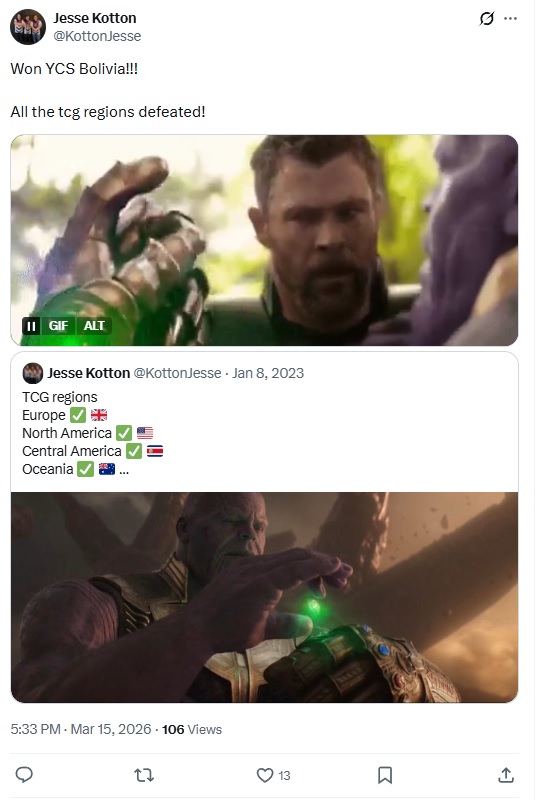Screen dimensions: 544x800
Task: Open the Grok explain icon
Action: [486, 19]
